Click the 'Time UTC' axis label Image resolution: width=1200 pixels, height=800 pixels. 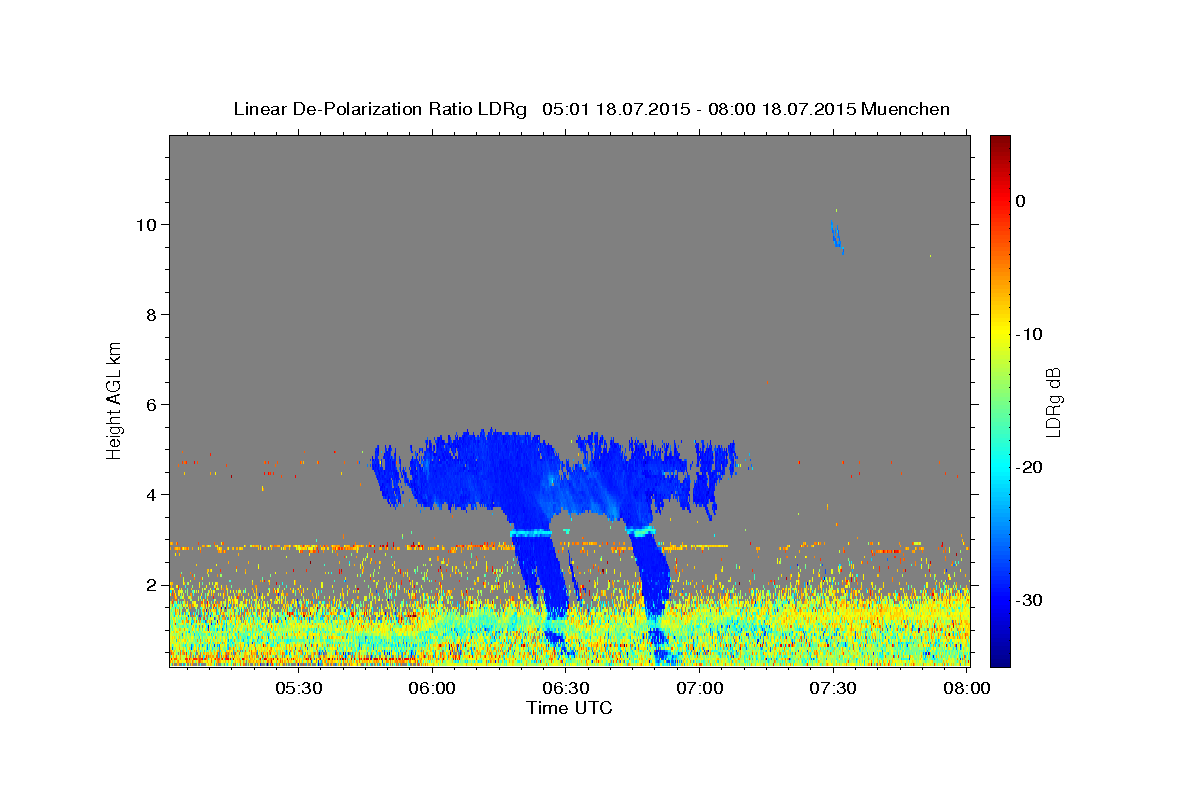pos(569,708)
